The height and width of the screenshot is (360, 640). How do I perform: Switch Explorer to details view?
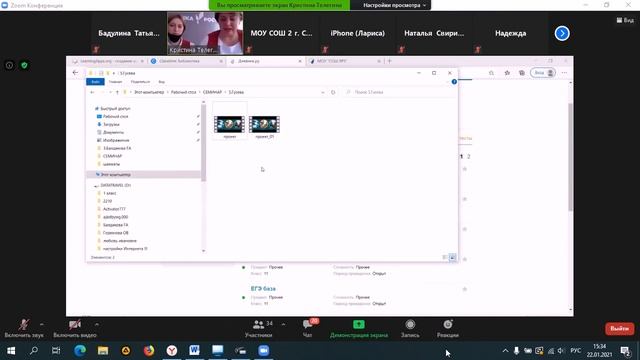(444, 257)
